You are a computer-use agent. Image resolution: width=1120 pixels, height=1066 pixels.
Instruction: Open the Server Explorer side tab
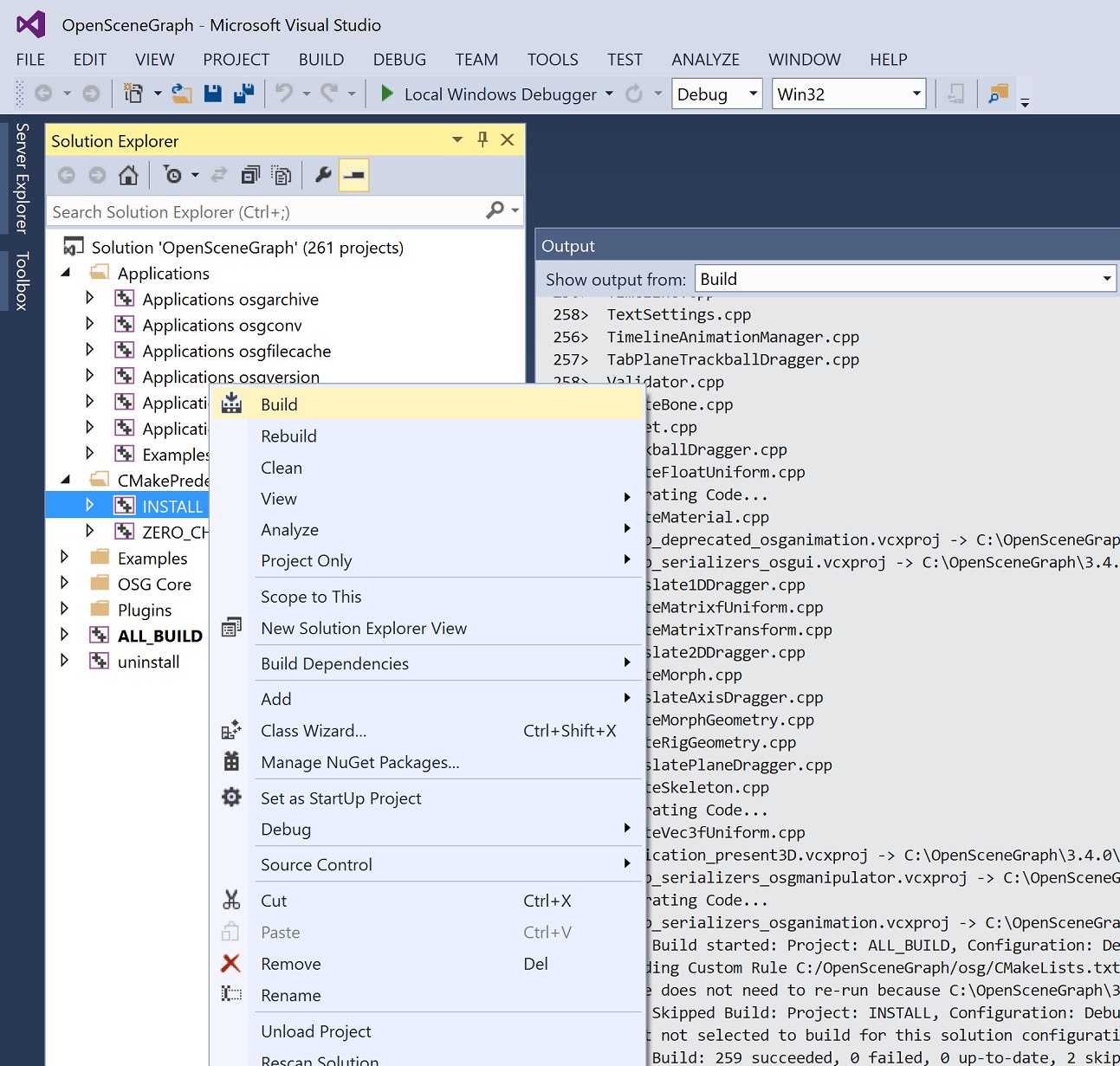coord(23,178)
